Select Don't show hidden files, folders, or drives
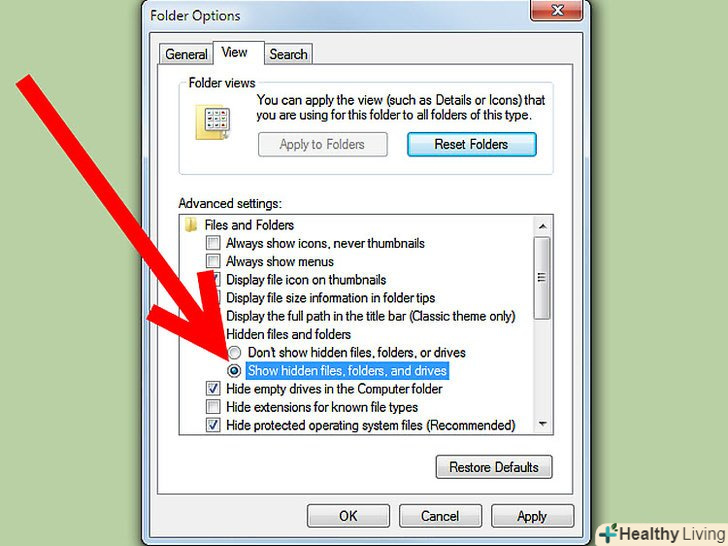The height and width of the screenshot is (546, 728). click(234, 353)
